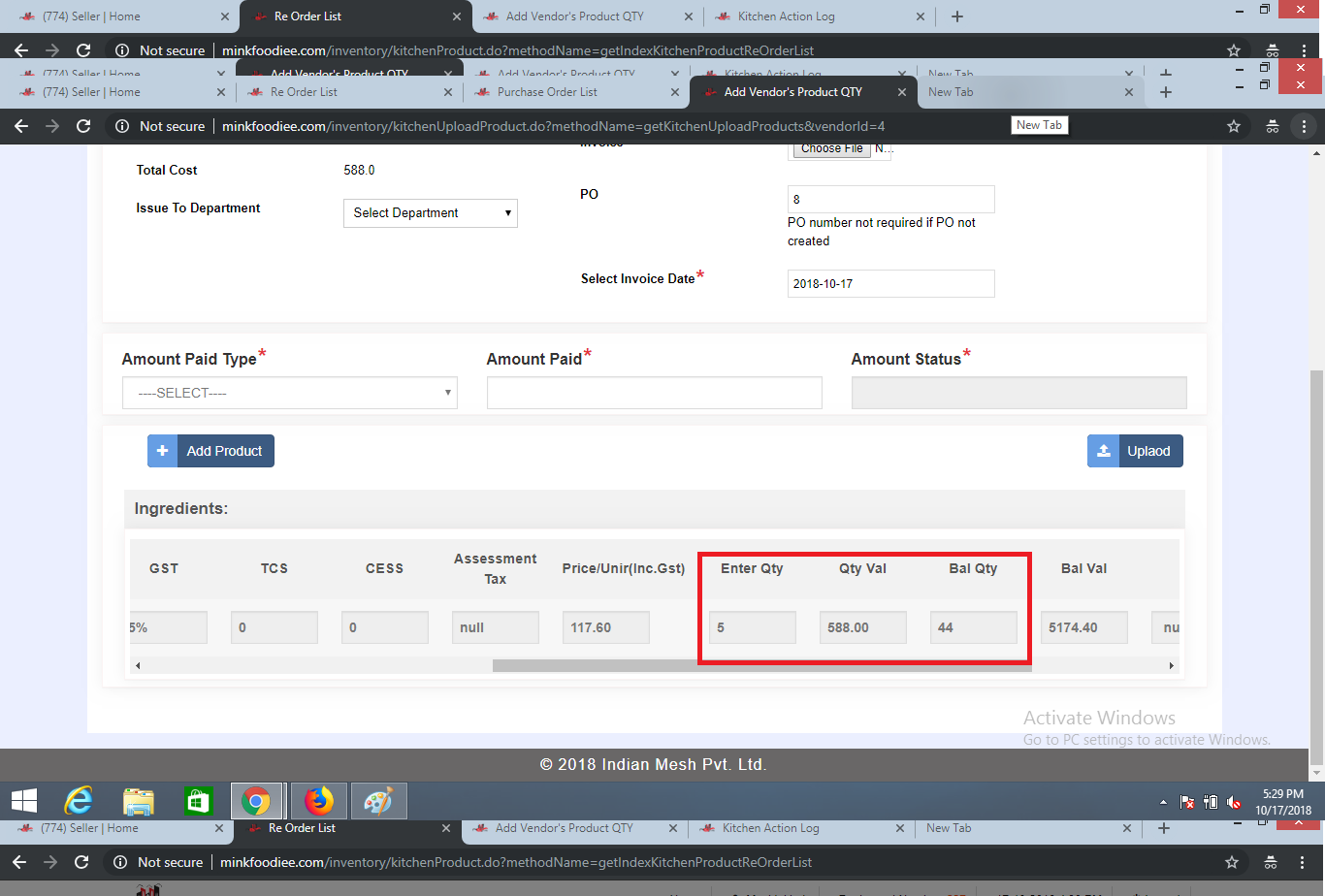Click the Upload button

[x=1135, y=451]
